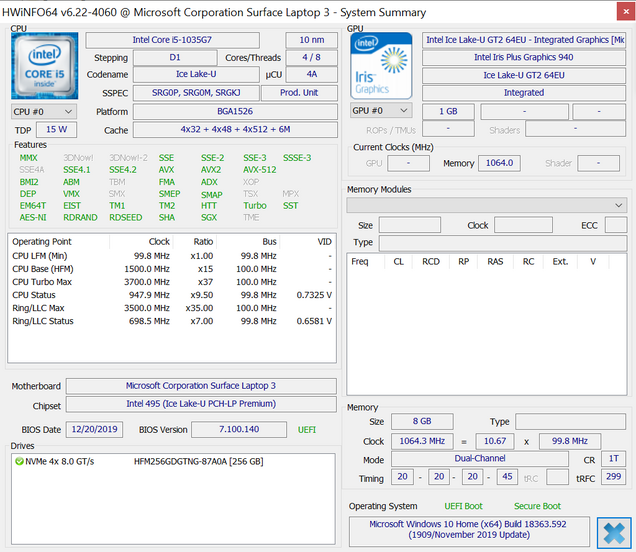Click the Freq column header in modules table
This screenshot has width=636, height=552.
click(x=360, y=262)
